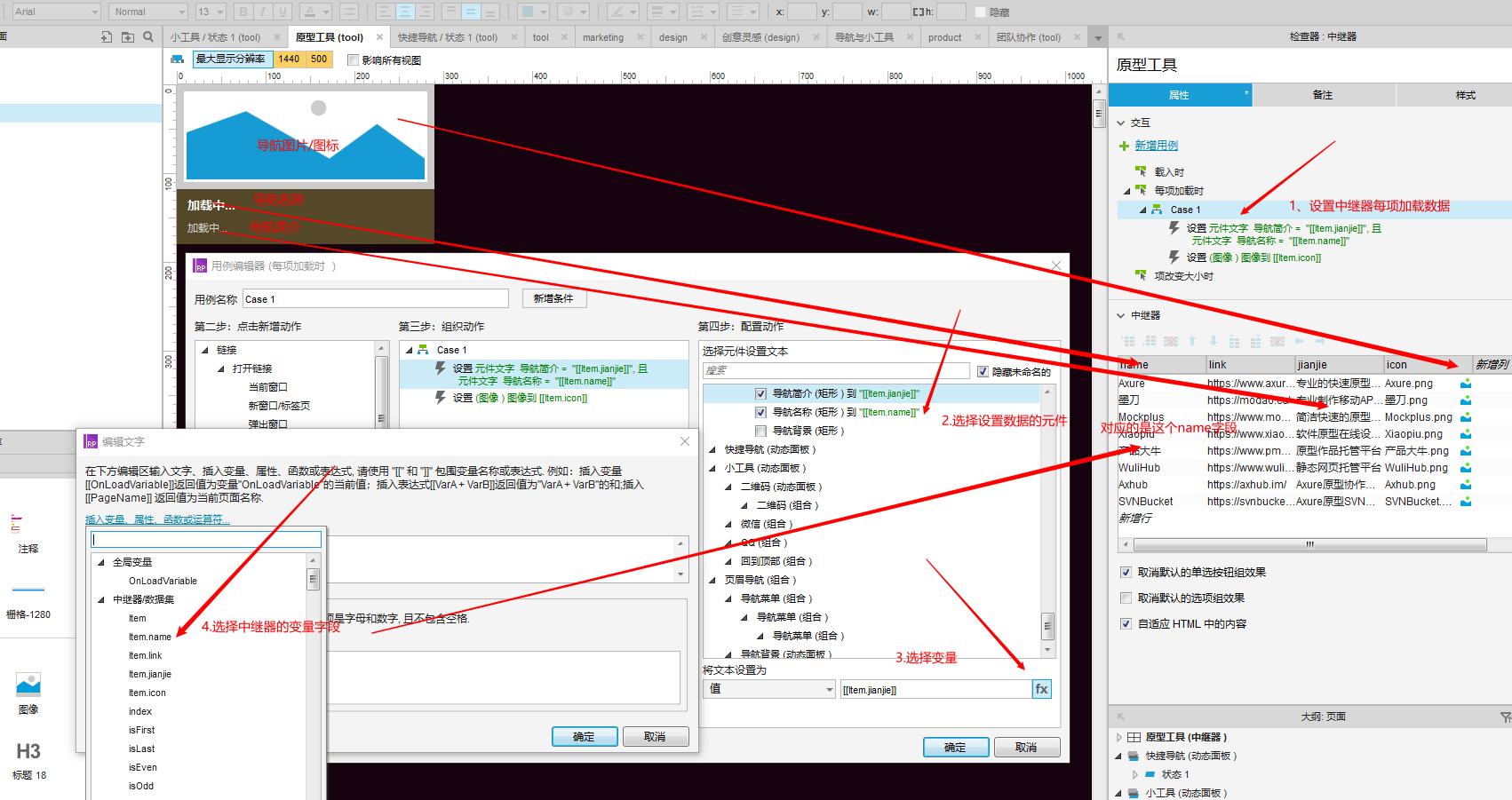This screenshot has height=800, width=1512.
Task: Click 确定 in the 编辑文字 dialog
Action: (584, 736)
